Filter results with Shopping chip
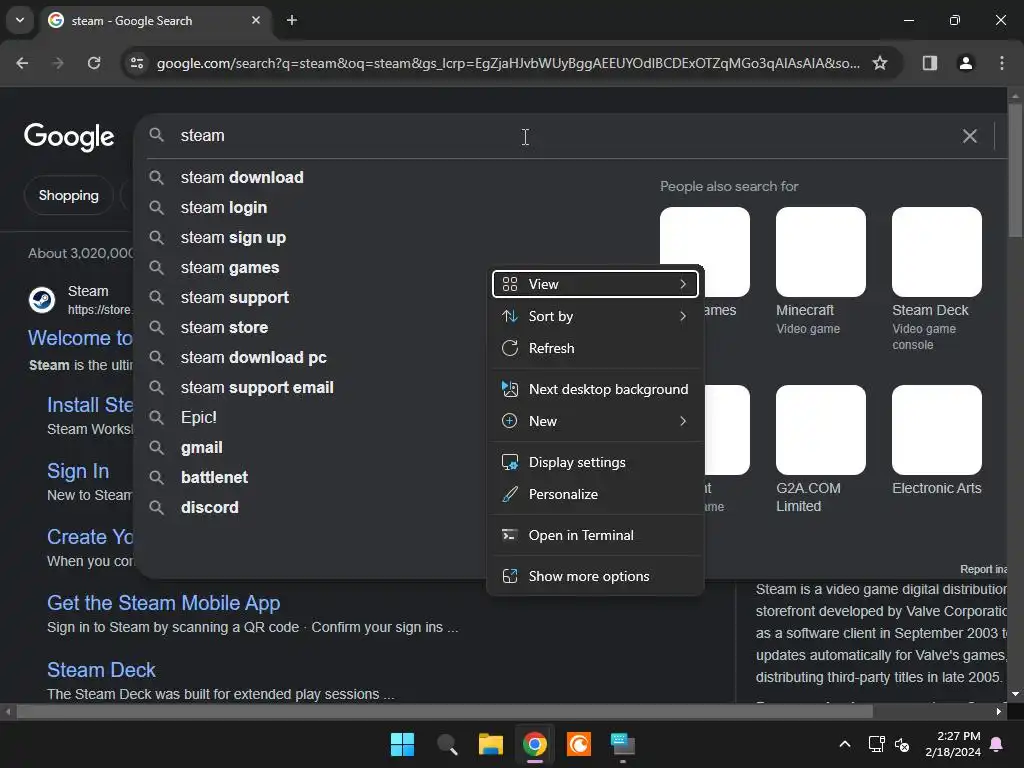This screenshot has height=768, width=1024. (x=69, y=195)
